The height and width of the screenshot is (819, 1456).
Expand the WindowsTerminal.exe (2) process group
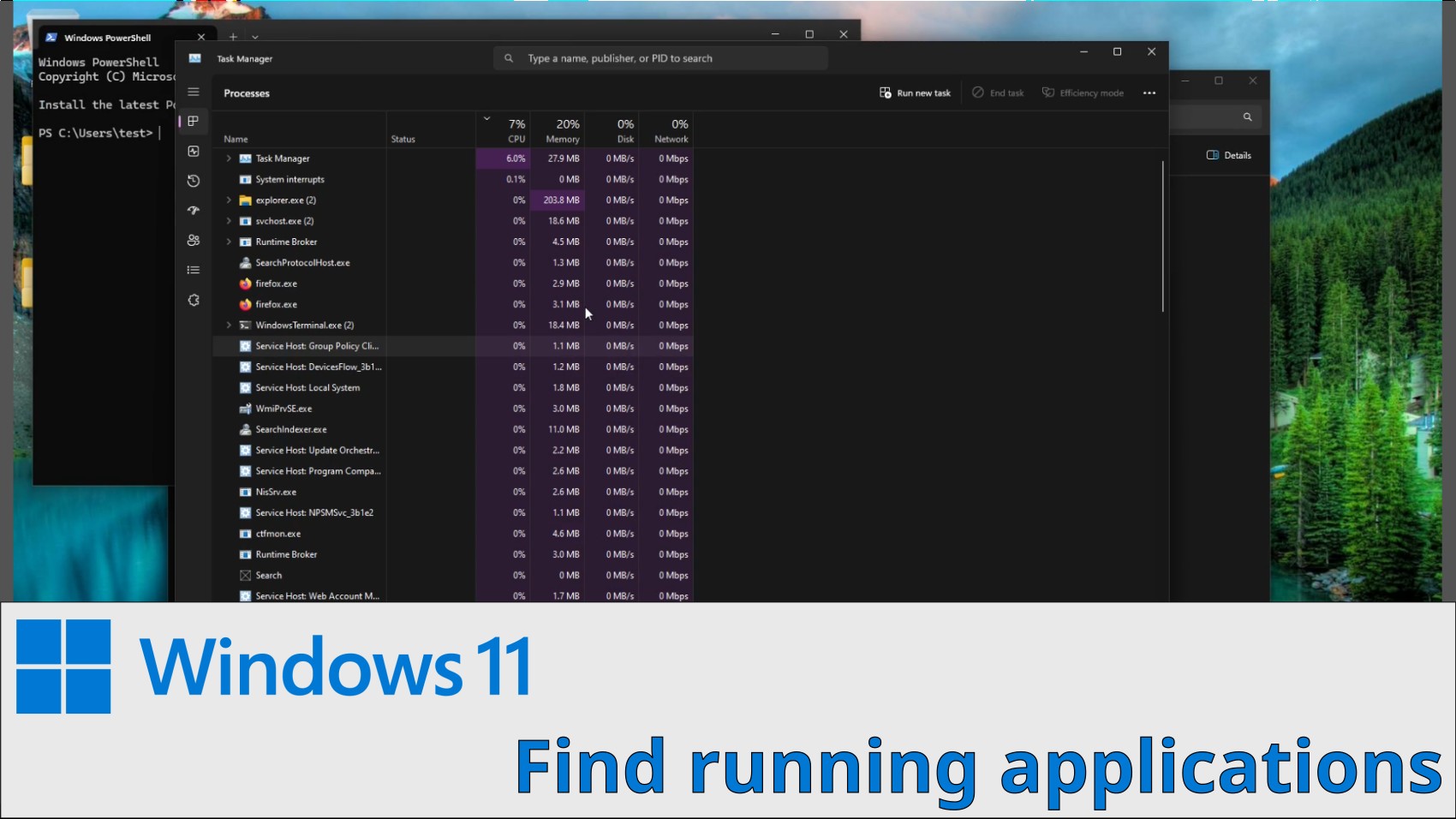229,326
